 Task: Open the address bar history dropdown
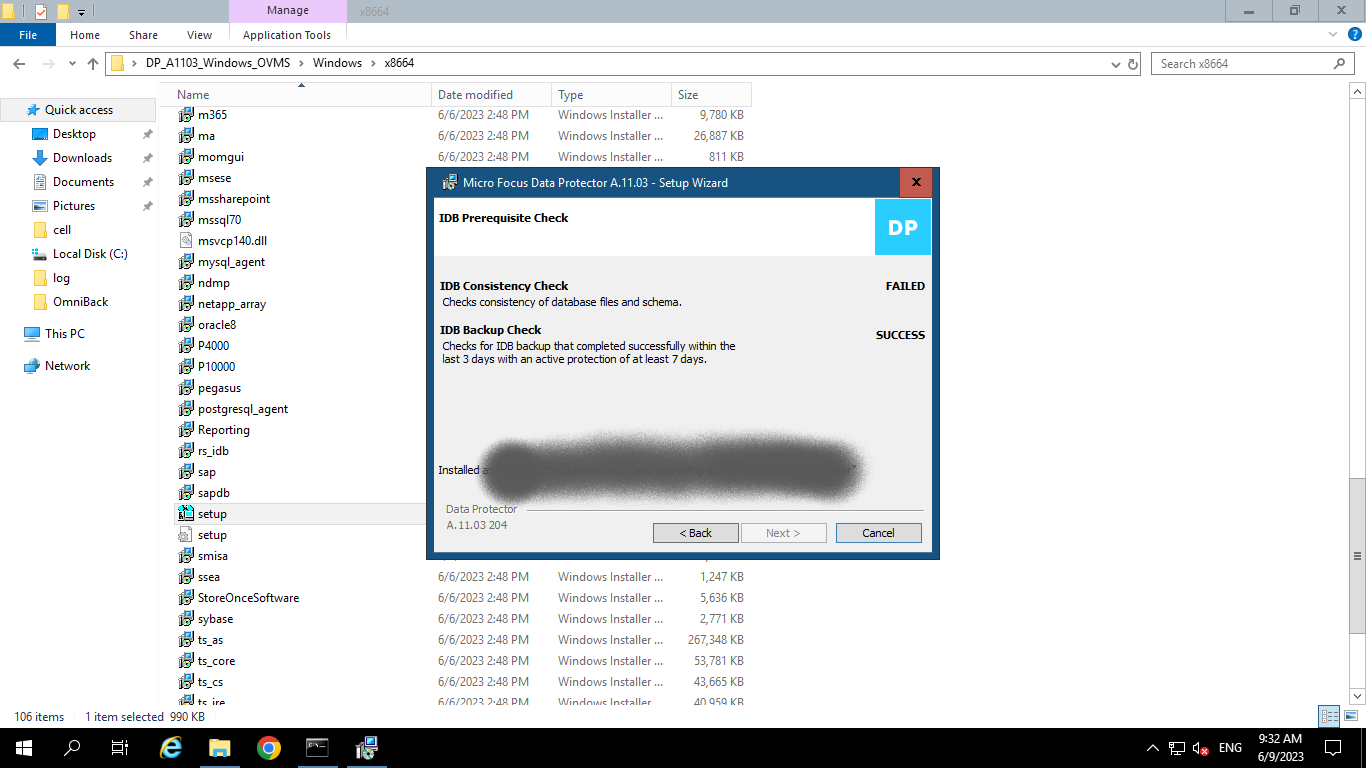pyautogui.click(x=1116, y=64)
